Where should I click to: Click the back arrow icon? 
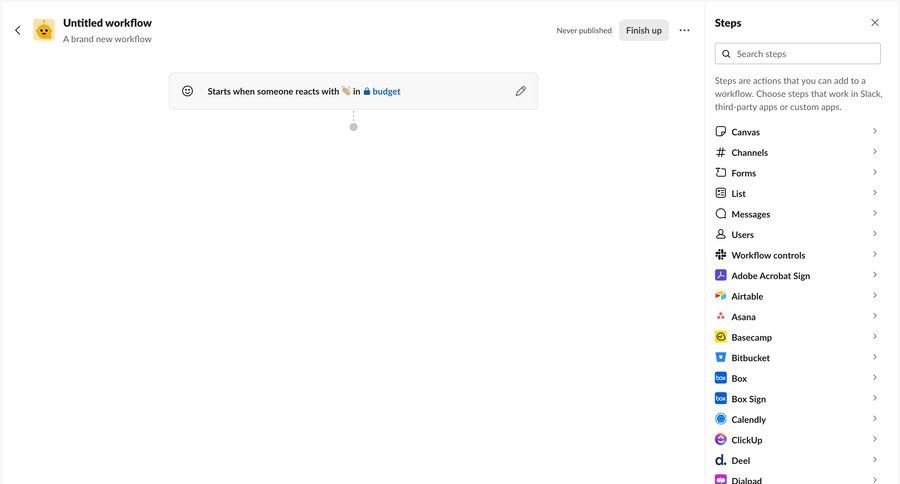pos(17,30)
